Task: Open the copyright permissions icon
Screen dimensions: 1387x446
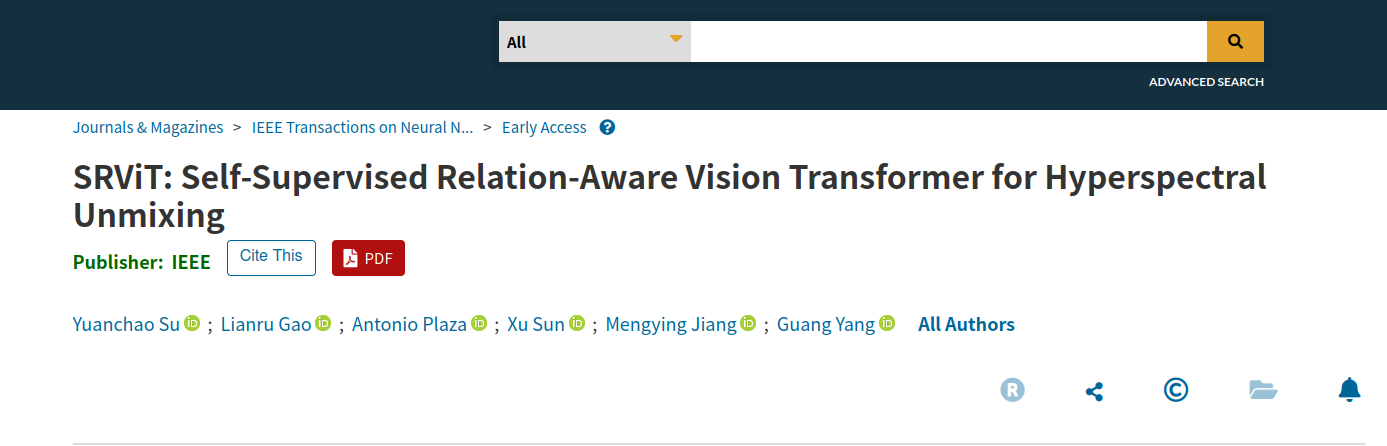Action: coord(1176,390)
